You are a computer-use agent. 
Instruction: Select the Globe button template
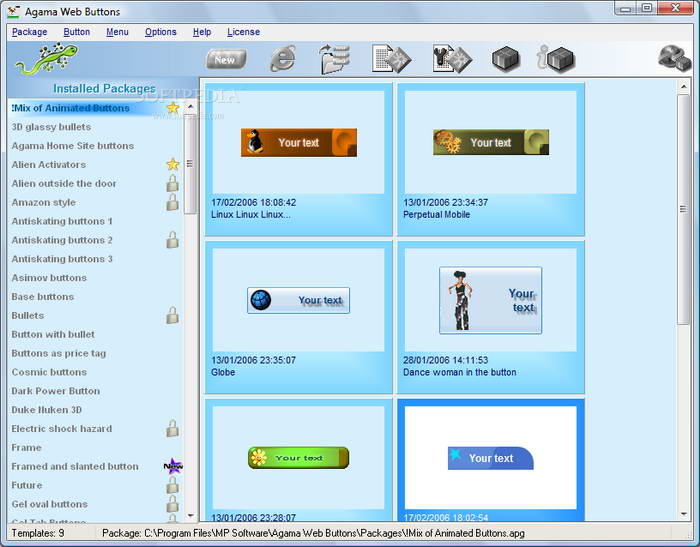point(299,300)
